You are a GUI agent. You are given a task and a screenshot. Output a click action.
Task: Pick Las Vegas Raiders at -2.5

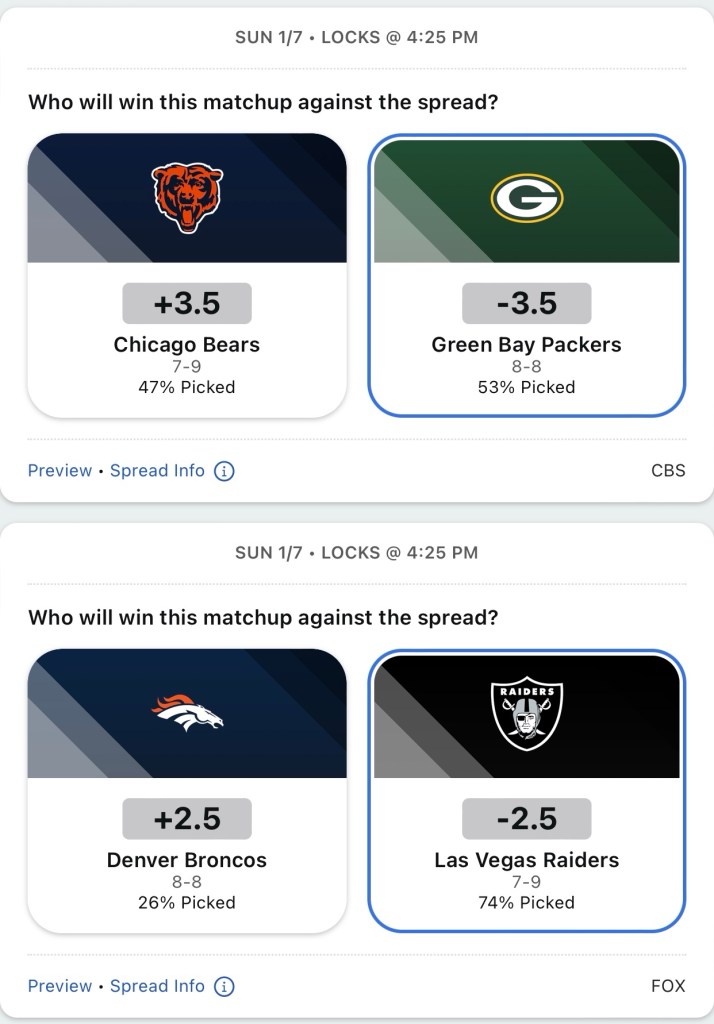527,819
